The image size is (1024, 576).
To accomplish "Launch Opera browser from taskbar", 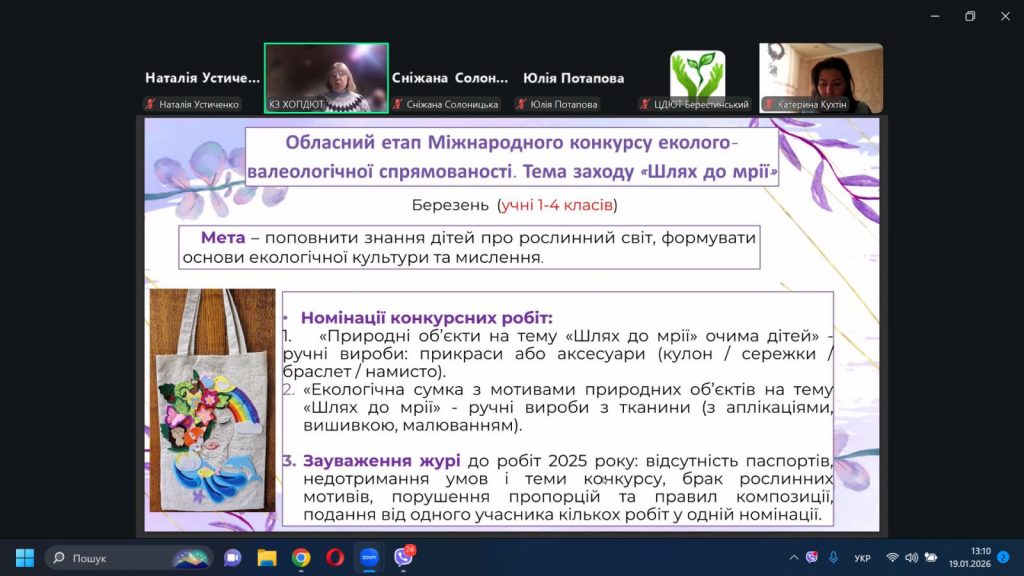I will point(334,557).
